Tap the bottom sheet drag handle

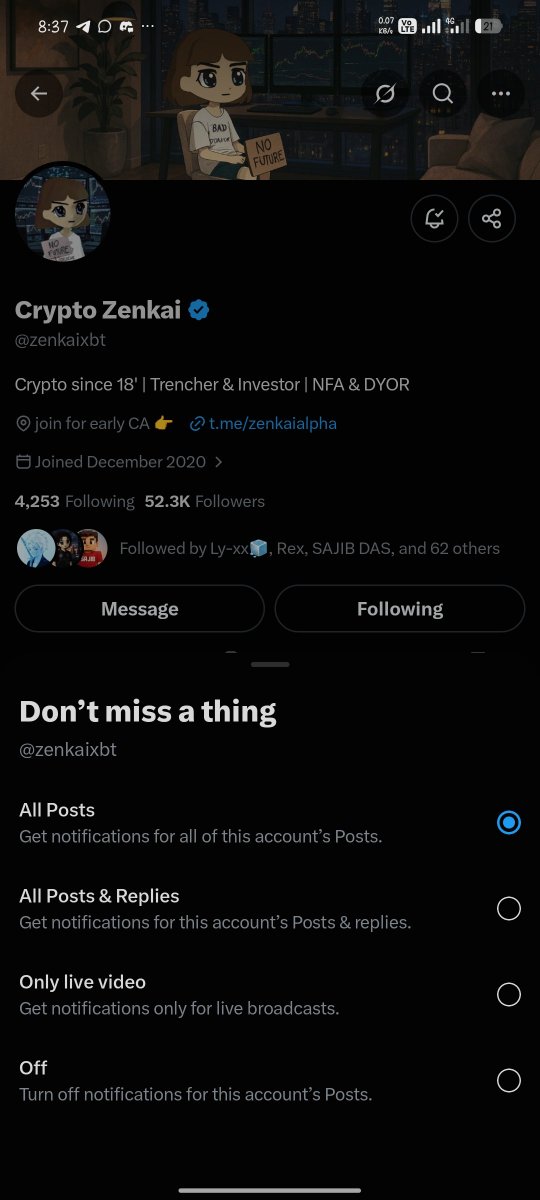pyautogui.click(x=270, y=664)
